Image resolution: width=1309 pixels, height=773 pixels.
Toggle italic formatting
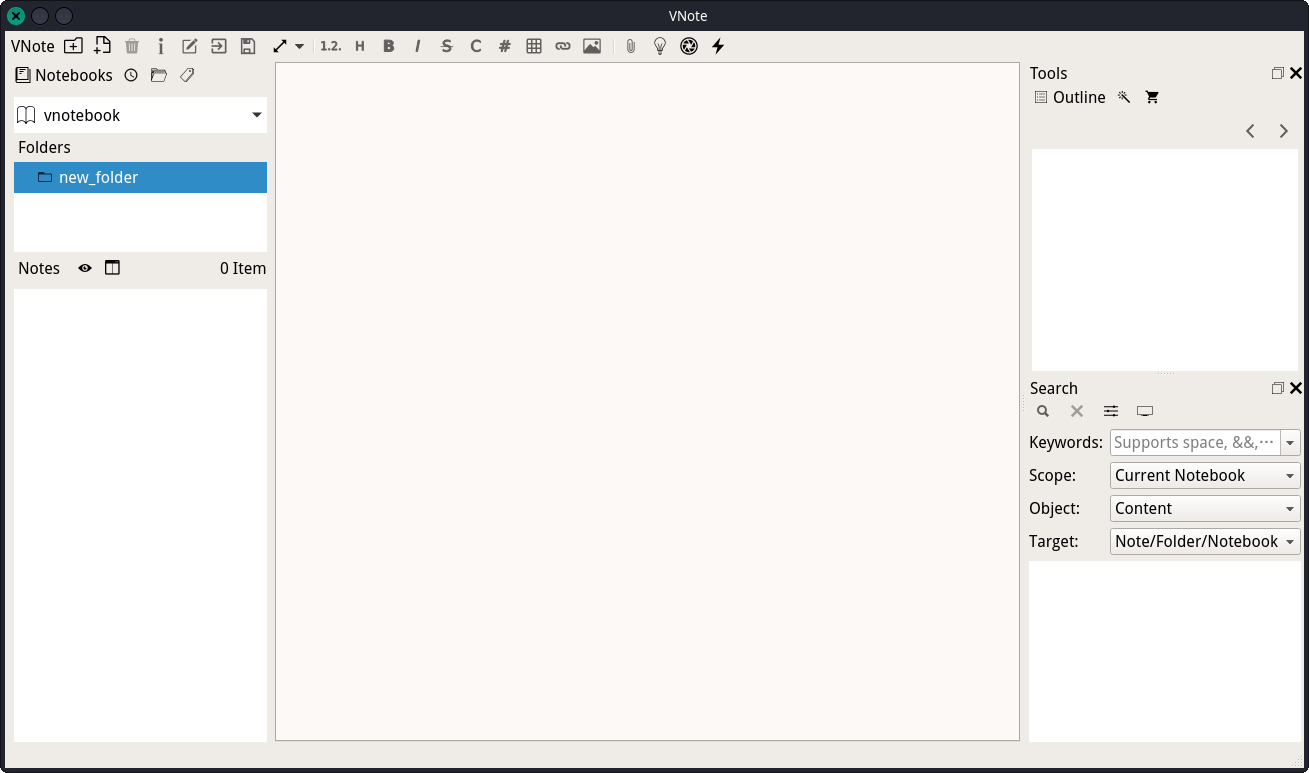418,46
